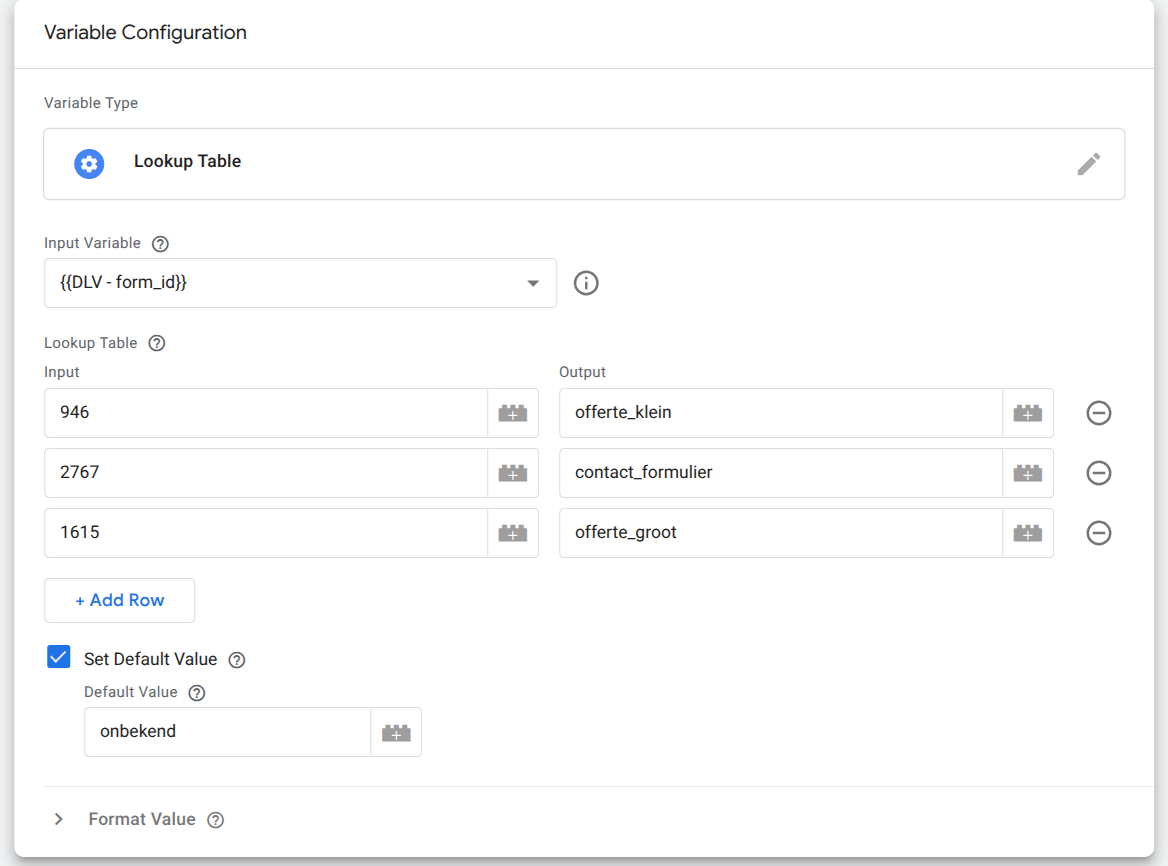Insert variable in input 2767 field
Viewport: 1168px width, 866px height.
click(512, 473)
